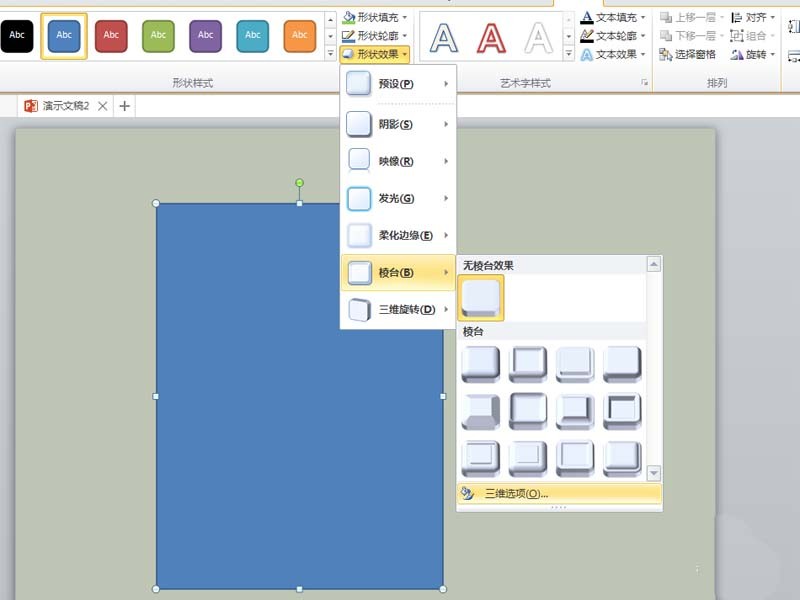Click the PowerPoint icon on the 演示文稿2 tab
Viewport: 800px width, 600px height.
click(x=31, y=106)
